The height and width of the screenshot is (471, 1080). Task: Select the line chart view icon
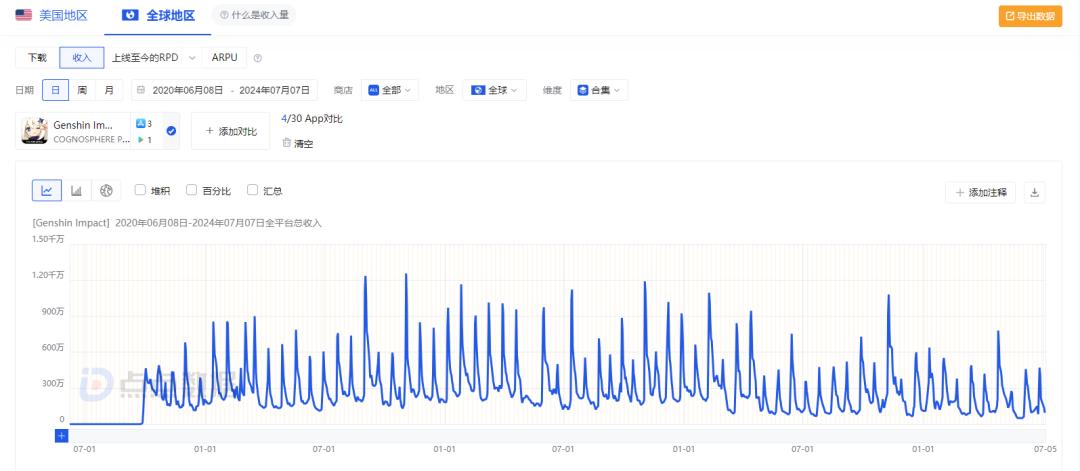pos(47,191)
